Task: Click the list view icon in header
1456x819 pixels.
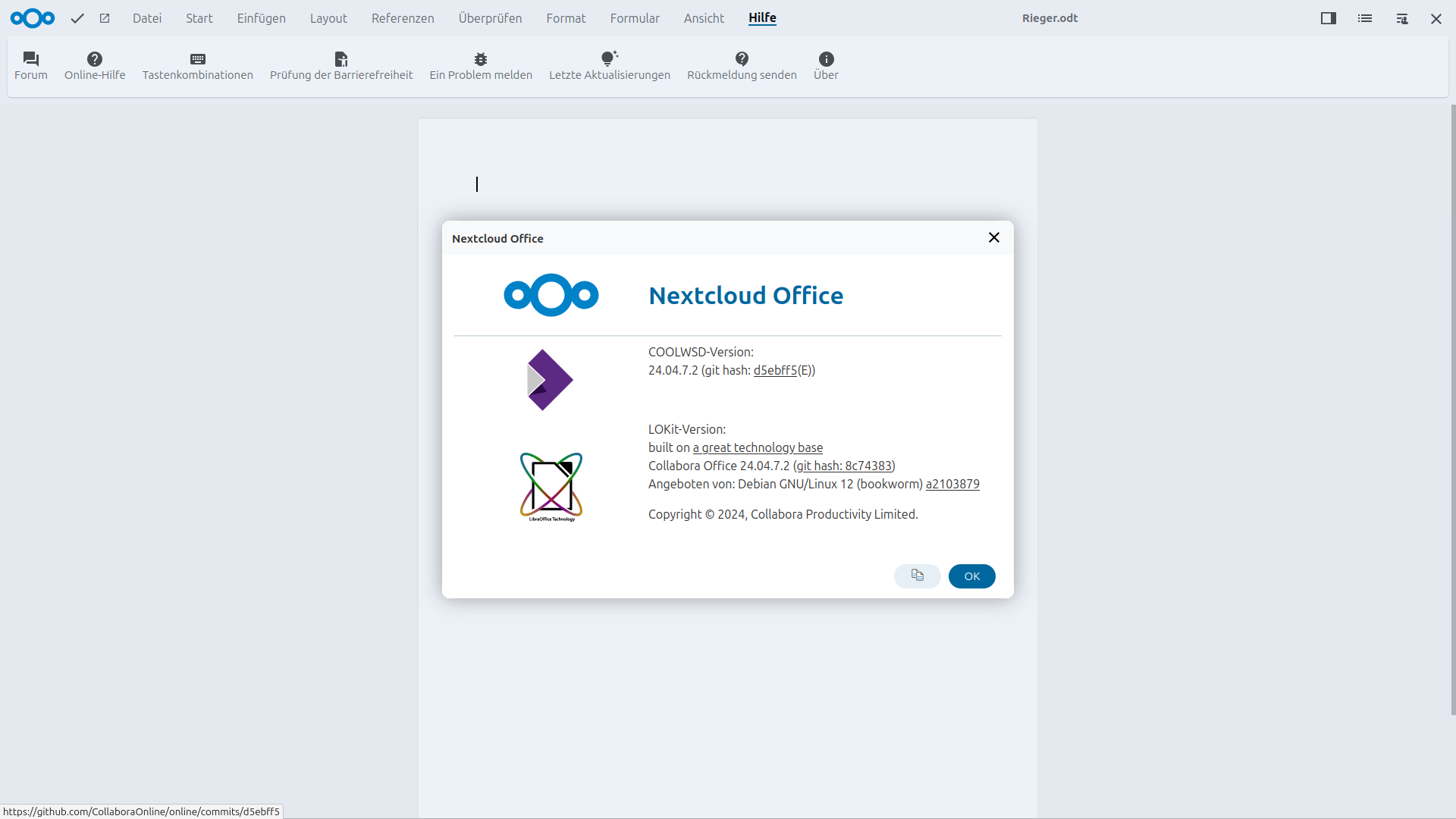Action: [x=1365, y=18]
